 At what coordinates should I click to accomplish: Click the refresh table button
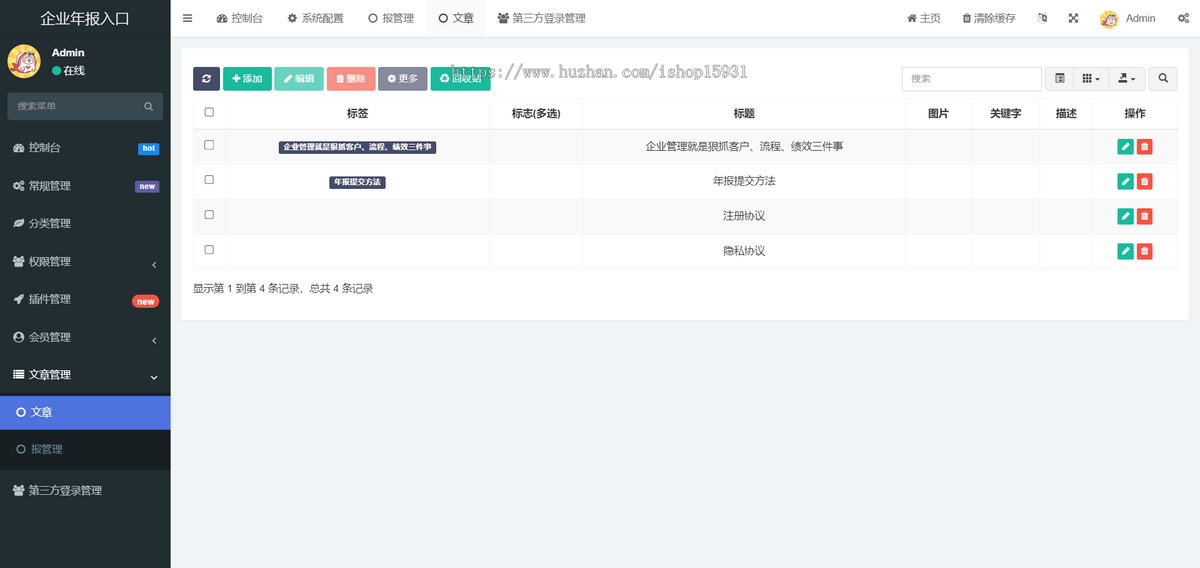(x=206, y=79)
